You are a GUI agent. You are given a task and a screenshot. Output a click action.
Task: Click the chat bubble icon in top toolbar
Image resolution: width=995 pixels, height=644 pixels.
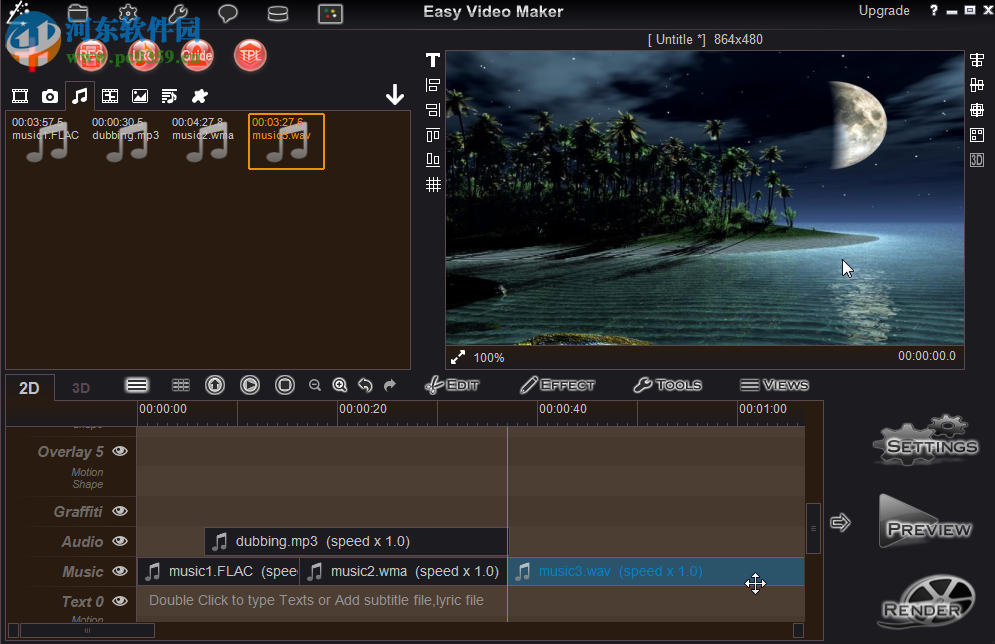pyautogui.click(x=227, y=13)
